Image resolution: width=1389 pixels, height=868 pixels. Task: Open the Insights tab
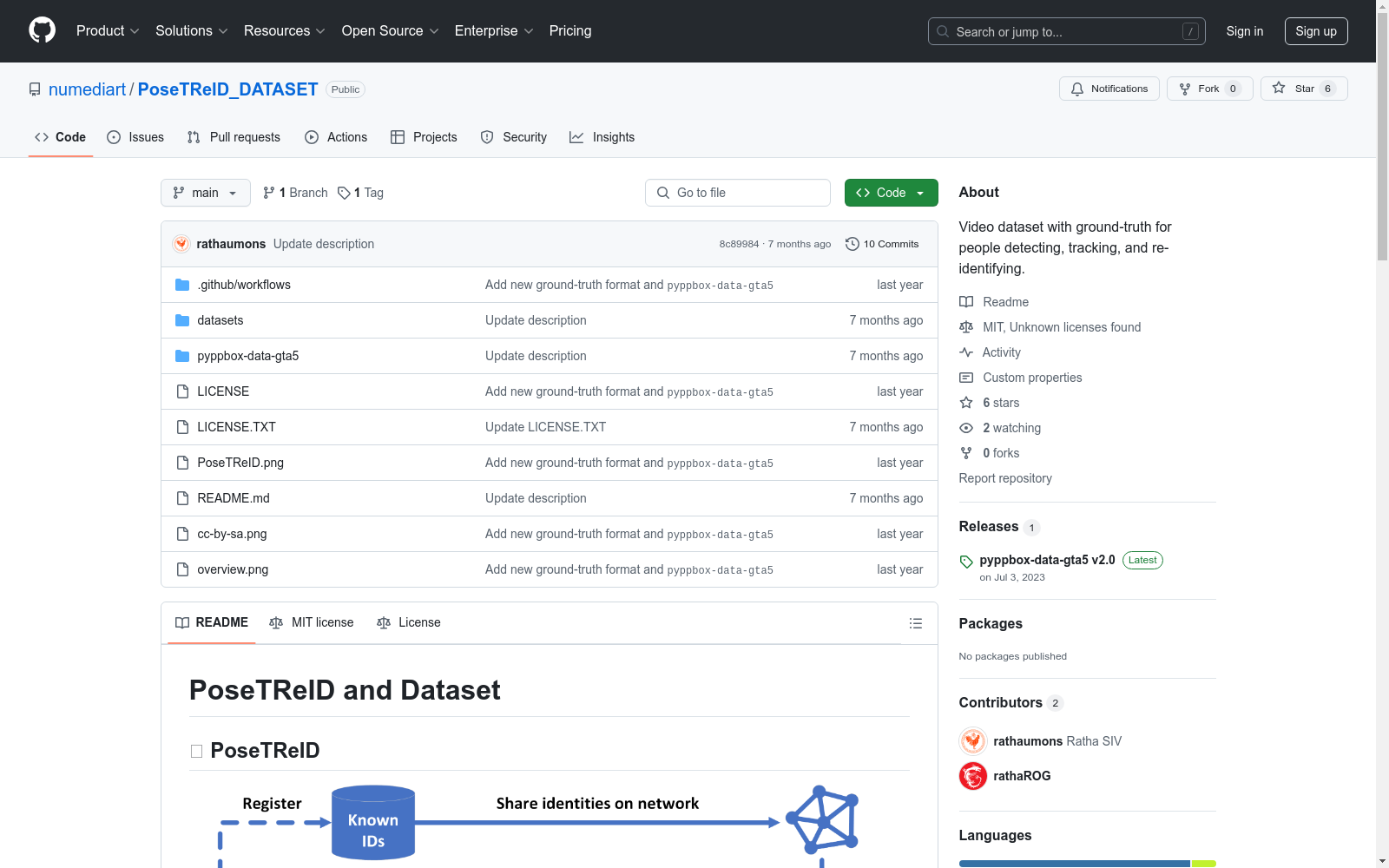tap(602, 137)
